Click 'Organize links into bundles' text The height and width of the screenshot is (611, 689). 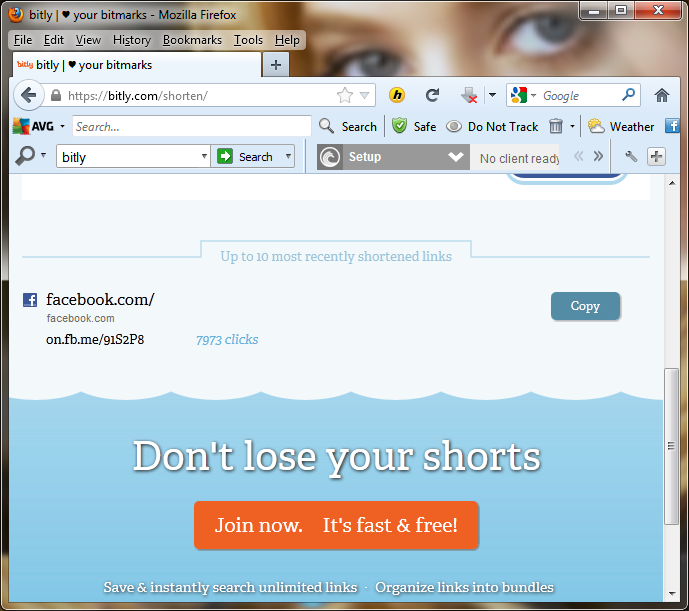[x=464, y=587]
